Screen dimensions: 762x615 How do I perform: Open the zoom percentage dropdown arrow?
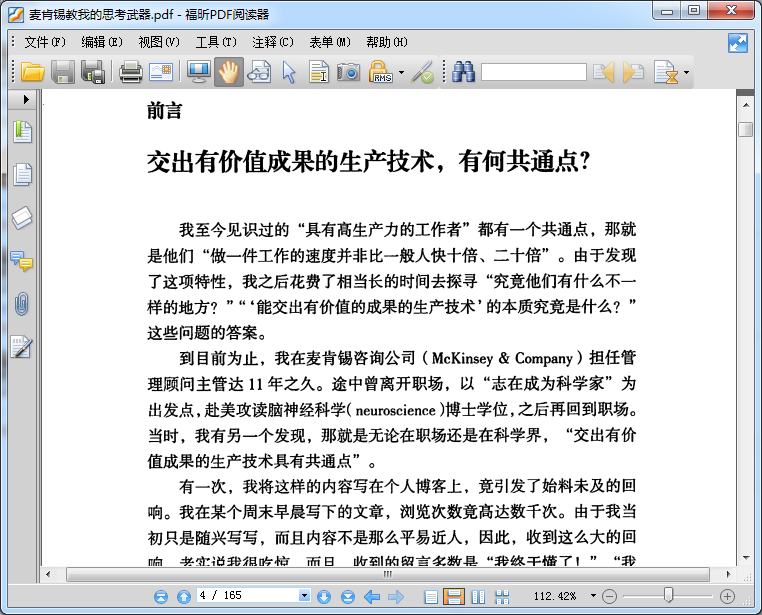coord(593,596)
